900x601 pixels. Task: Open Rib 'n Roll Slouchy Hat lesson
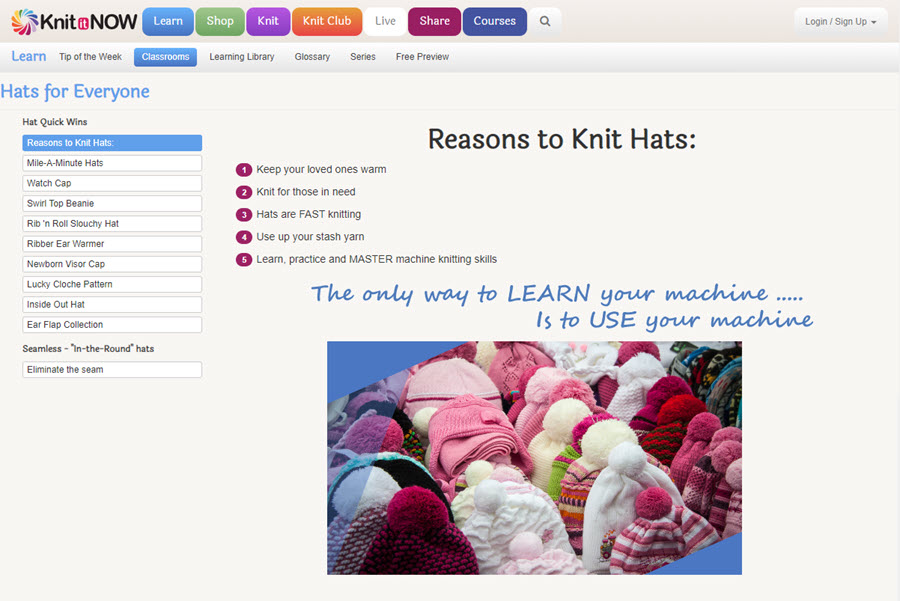tap(112, 223)
